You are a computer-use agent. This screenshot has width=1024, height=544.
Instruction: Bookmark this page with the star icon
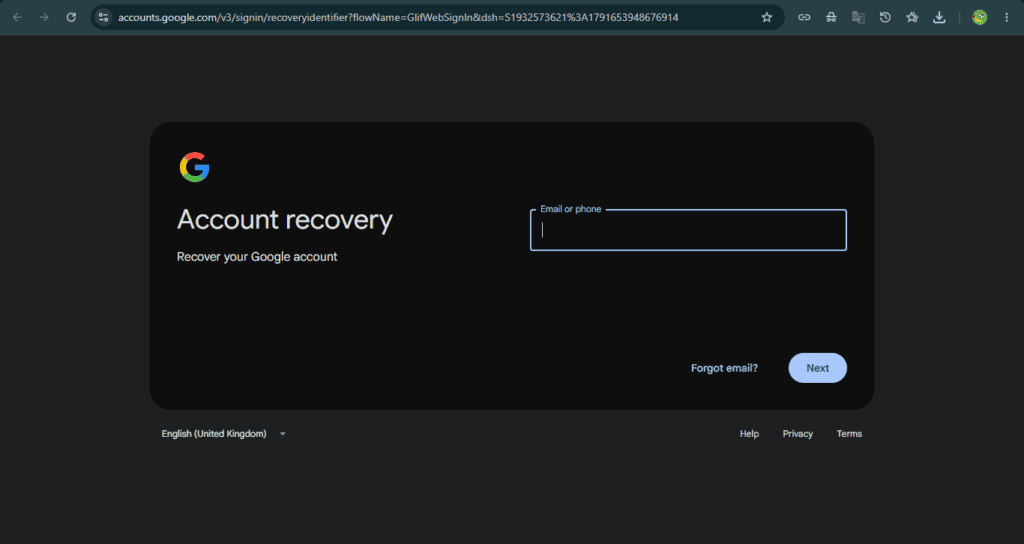pos(767,18)
